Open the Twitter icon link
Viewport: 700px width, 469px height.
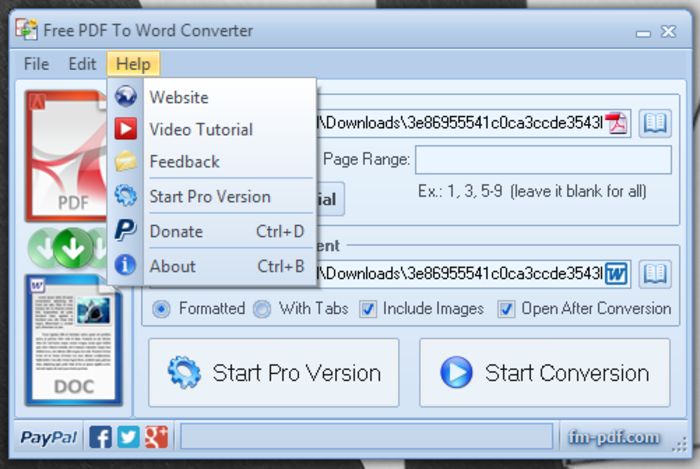129,436
